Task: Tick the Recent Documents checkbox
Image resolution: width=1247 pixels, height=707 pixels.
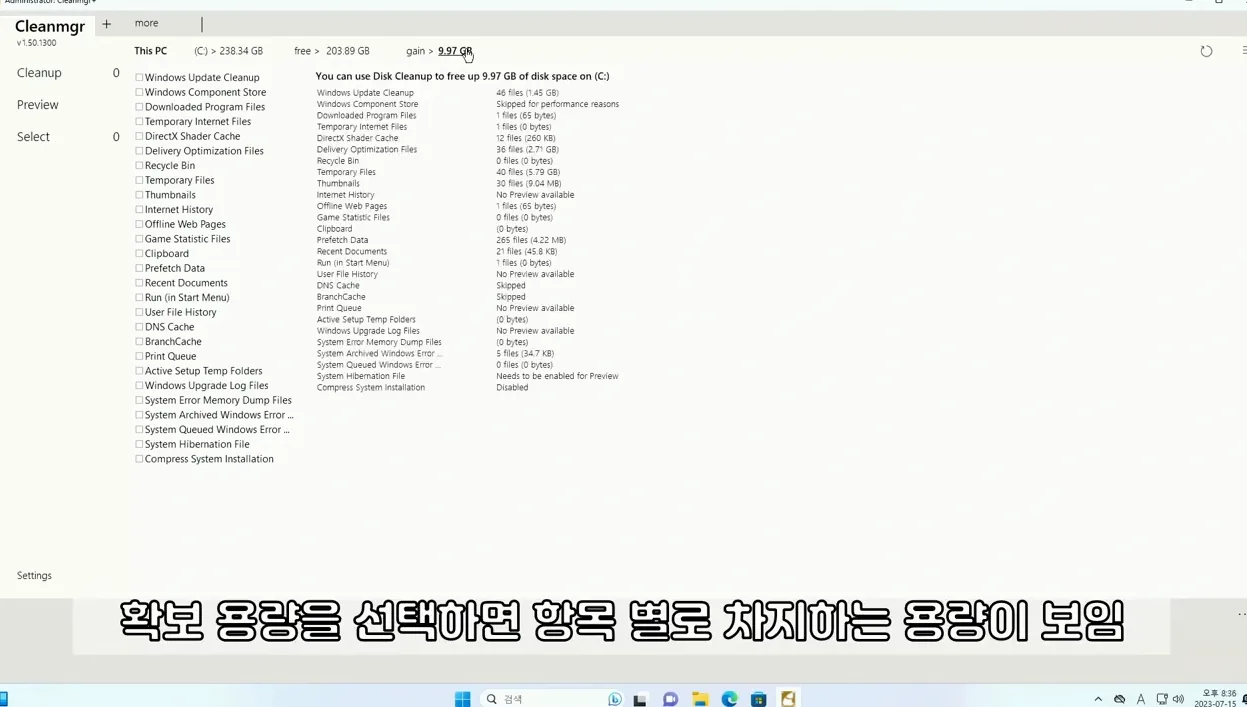Action: pyautogui.click(x=139, y=283)
